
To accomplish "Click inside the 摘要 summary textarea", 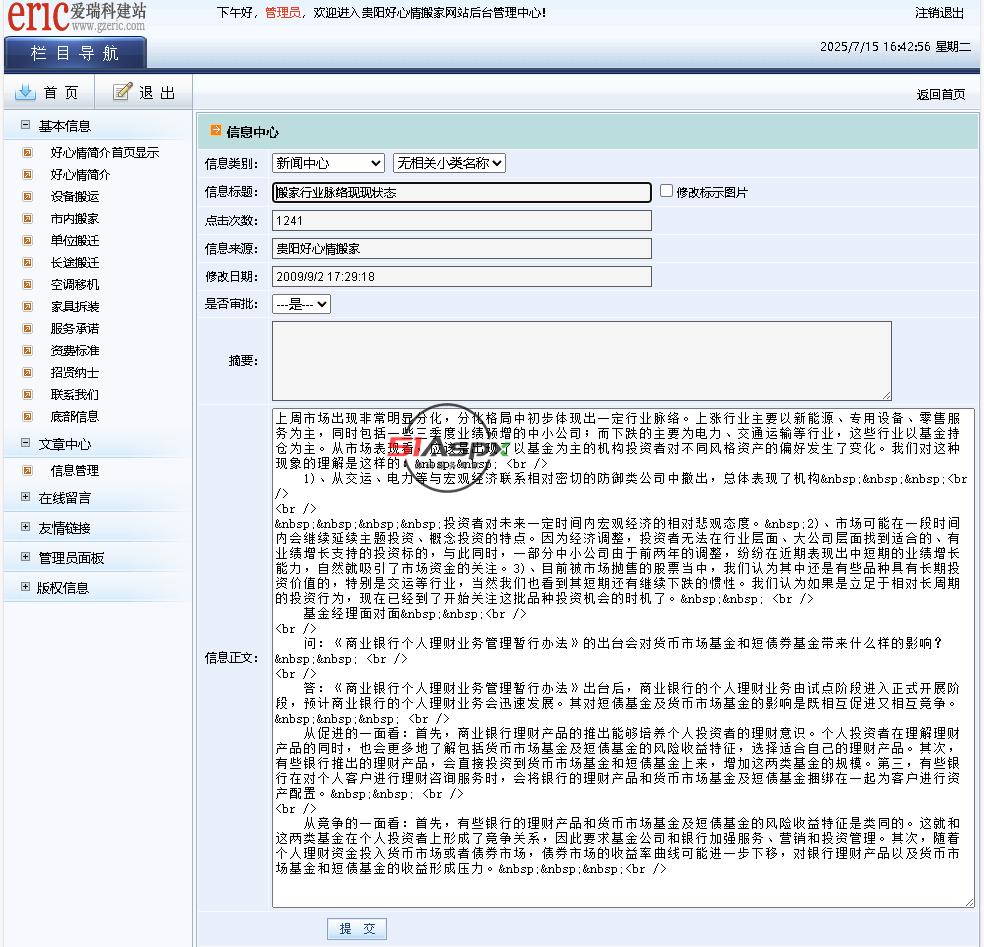I will [x=582, y=361].
